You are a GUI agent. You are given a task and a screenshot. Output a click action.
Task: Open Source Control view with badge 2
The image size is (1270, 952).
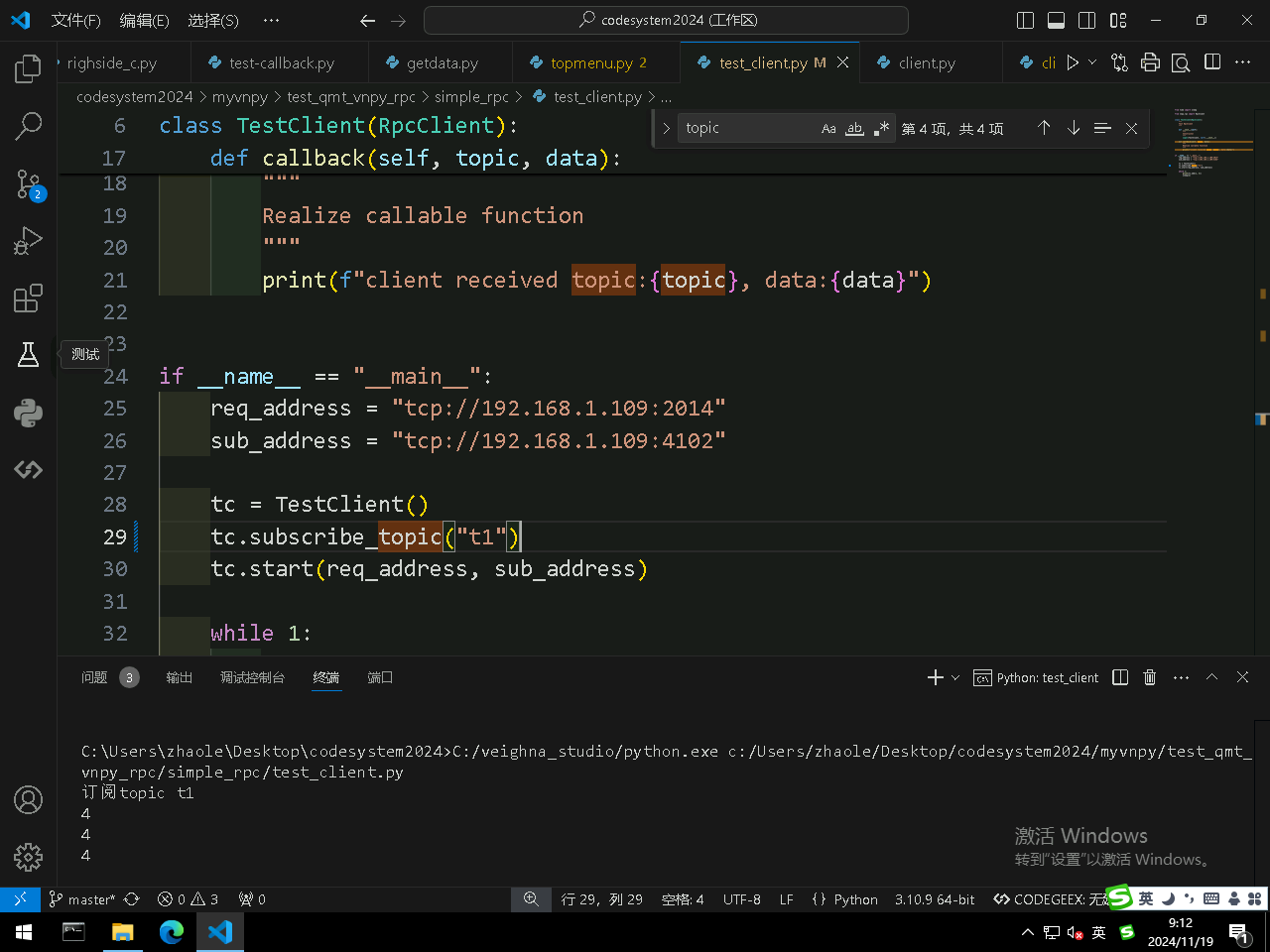tap(28, 183)
